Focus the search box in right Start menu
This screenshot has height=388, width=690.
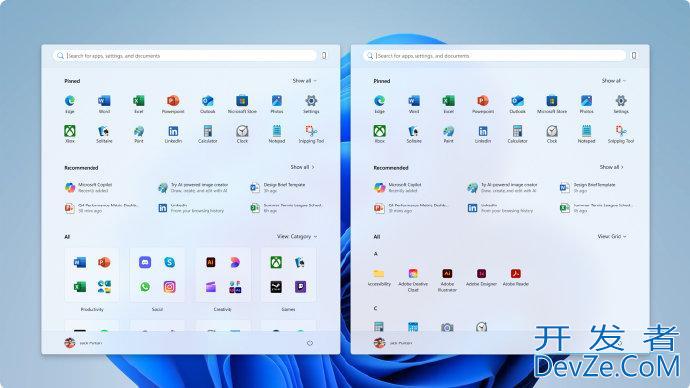point(495,55)
